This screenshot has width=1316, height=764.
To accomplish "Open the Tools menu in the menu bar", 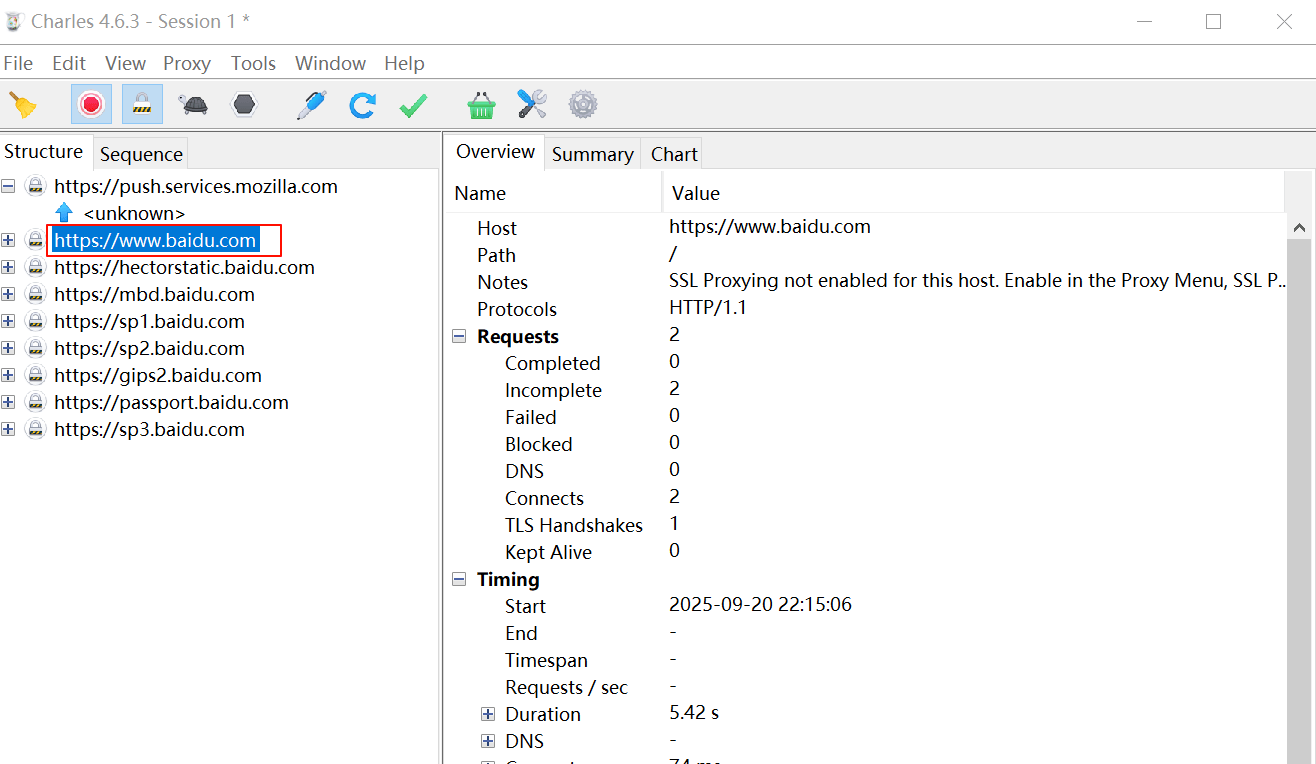I will 253,63.
